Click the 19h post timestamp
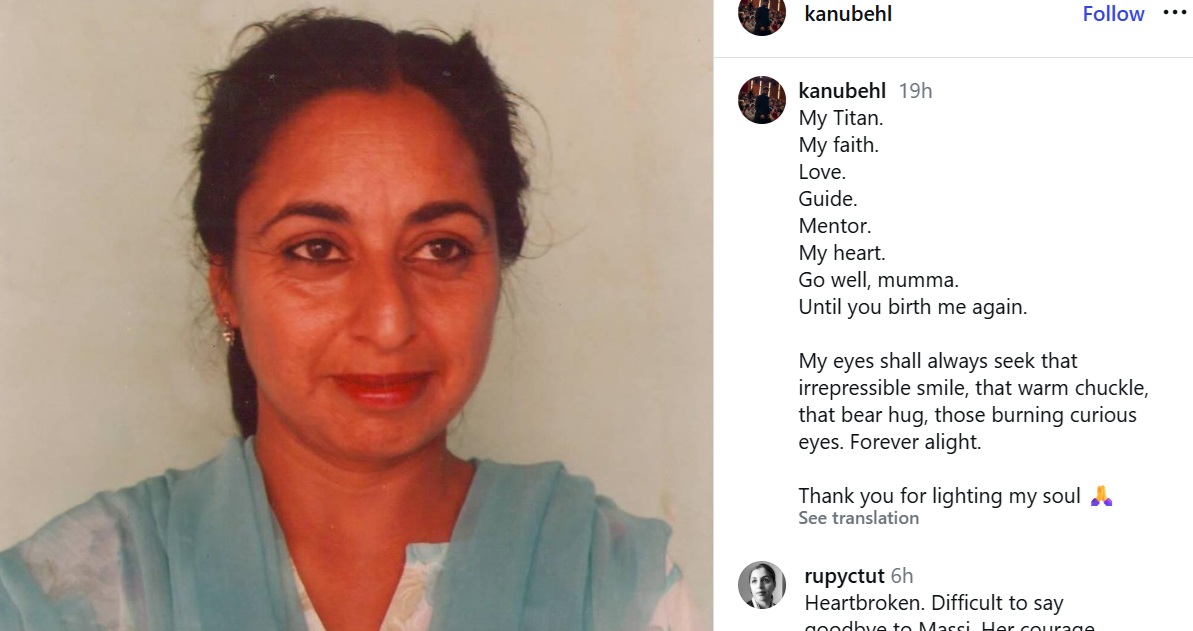 915,91
